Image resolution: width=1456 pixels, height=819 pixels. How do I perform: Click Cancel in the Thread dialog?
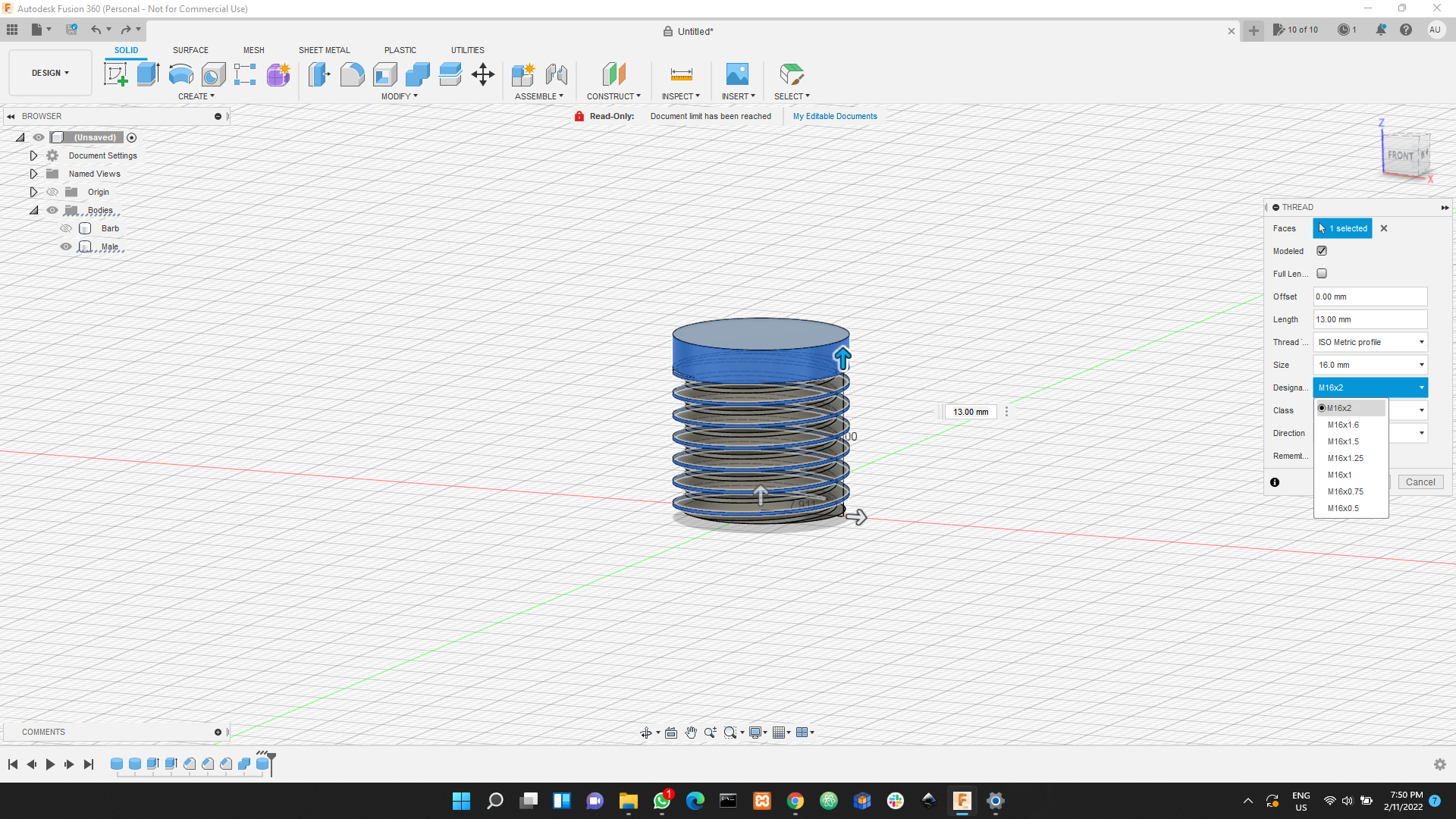pyautogui.click(x=1421, y=482)
